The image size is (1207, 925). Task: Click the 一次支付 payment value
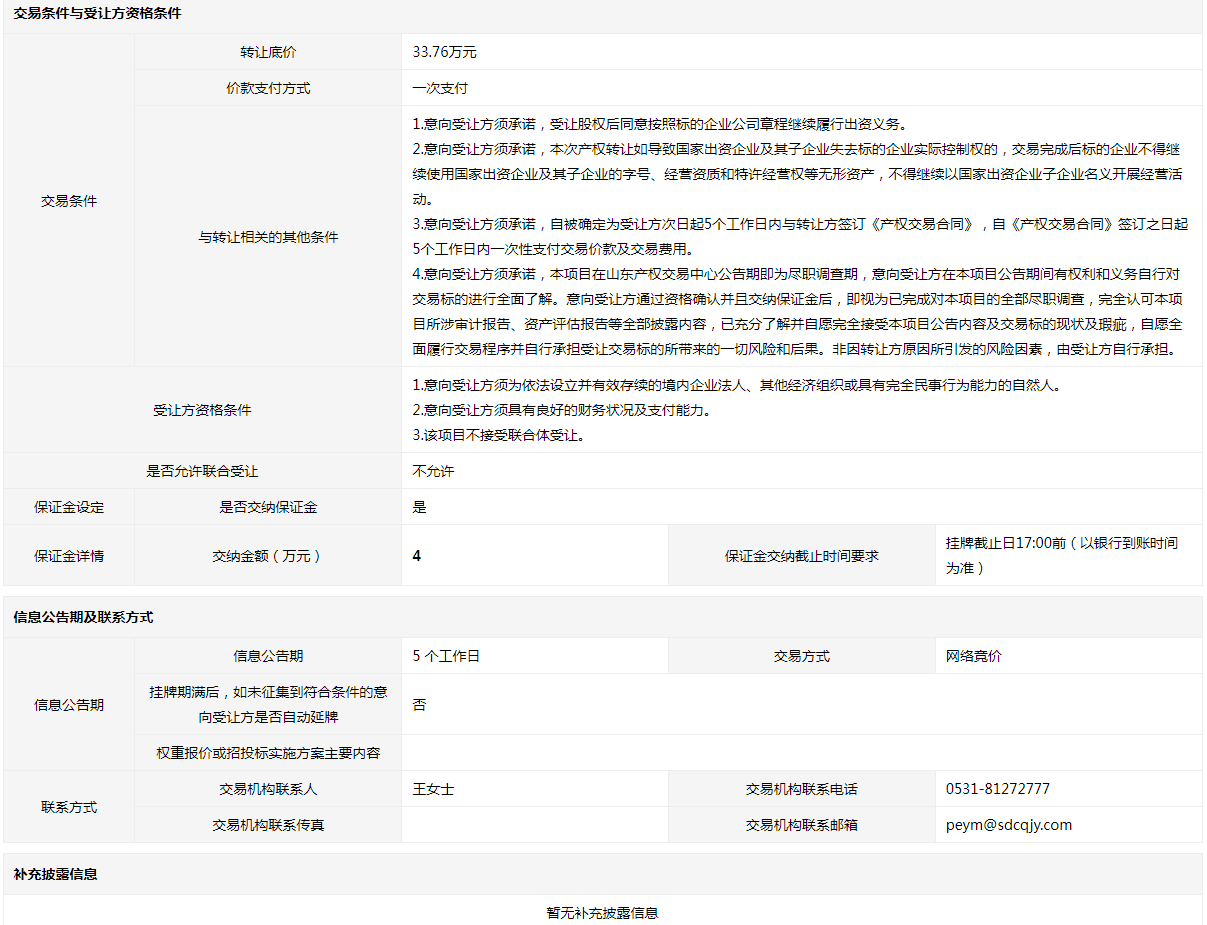(440, 88)
